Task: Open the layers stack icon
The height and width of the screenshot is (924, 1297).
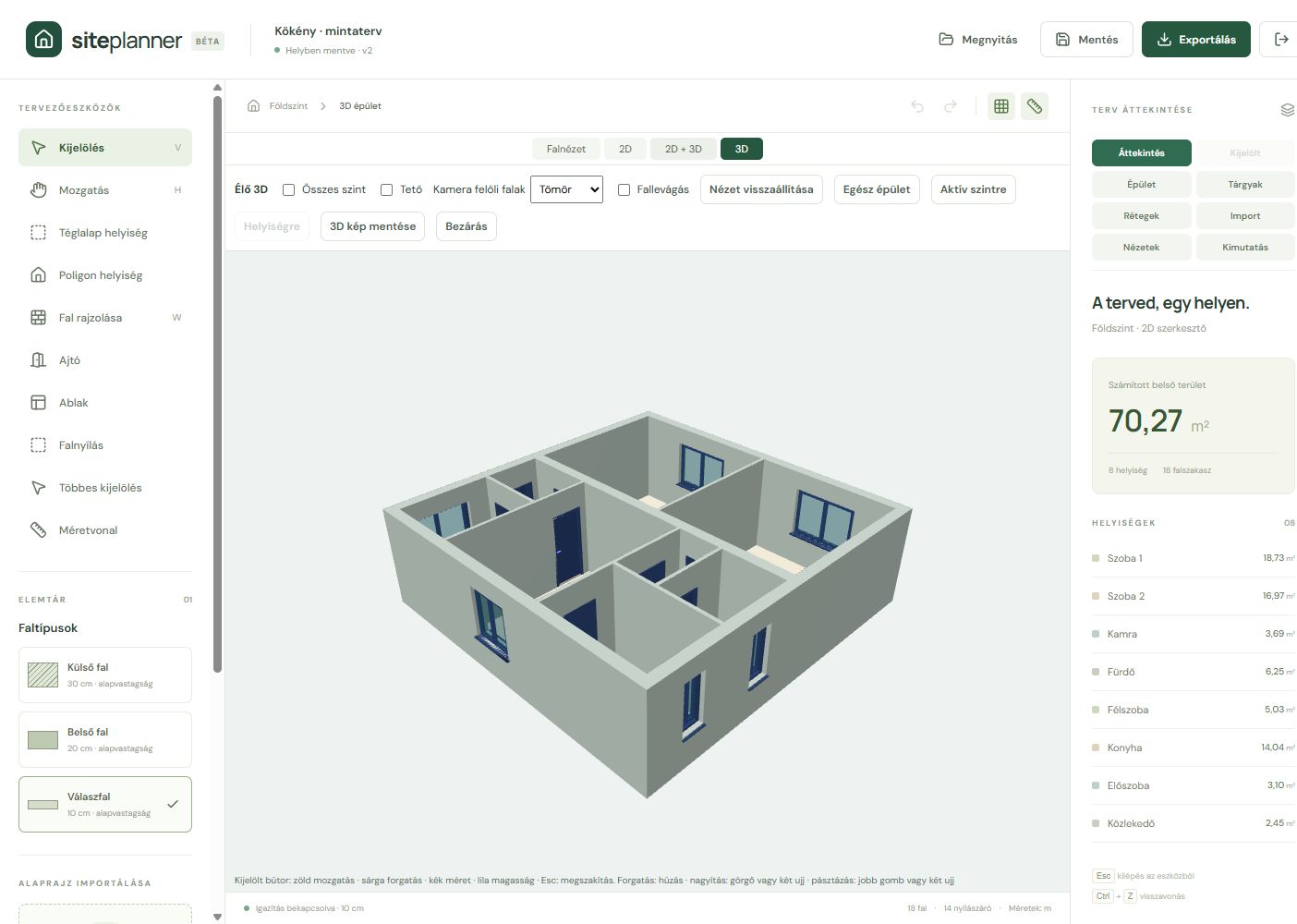Action: [1288, 110]
